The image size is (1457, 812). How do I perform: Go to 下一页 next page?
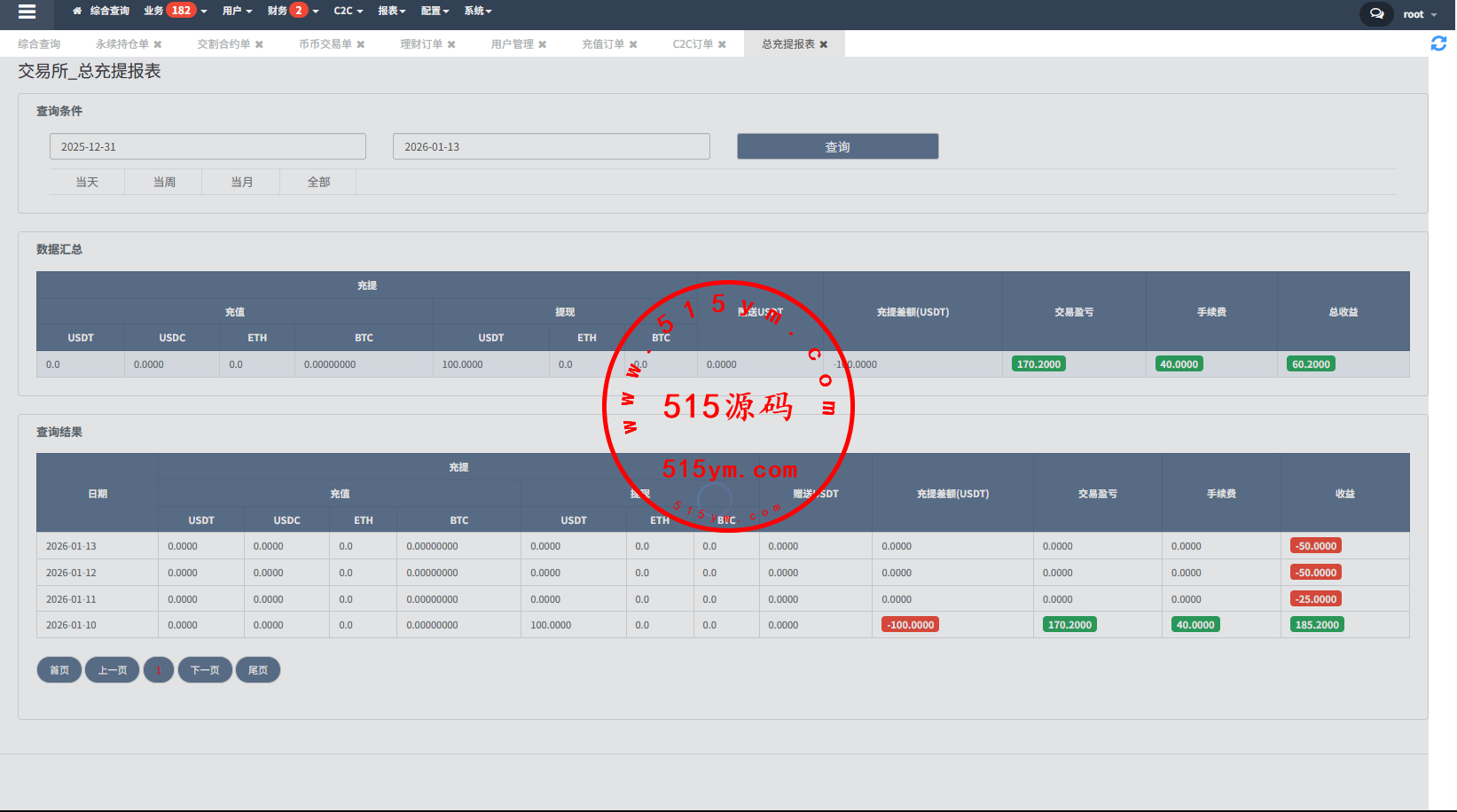coord(205,670)
